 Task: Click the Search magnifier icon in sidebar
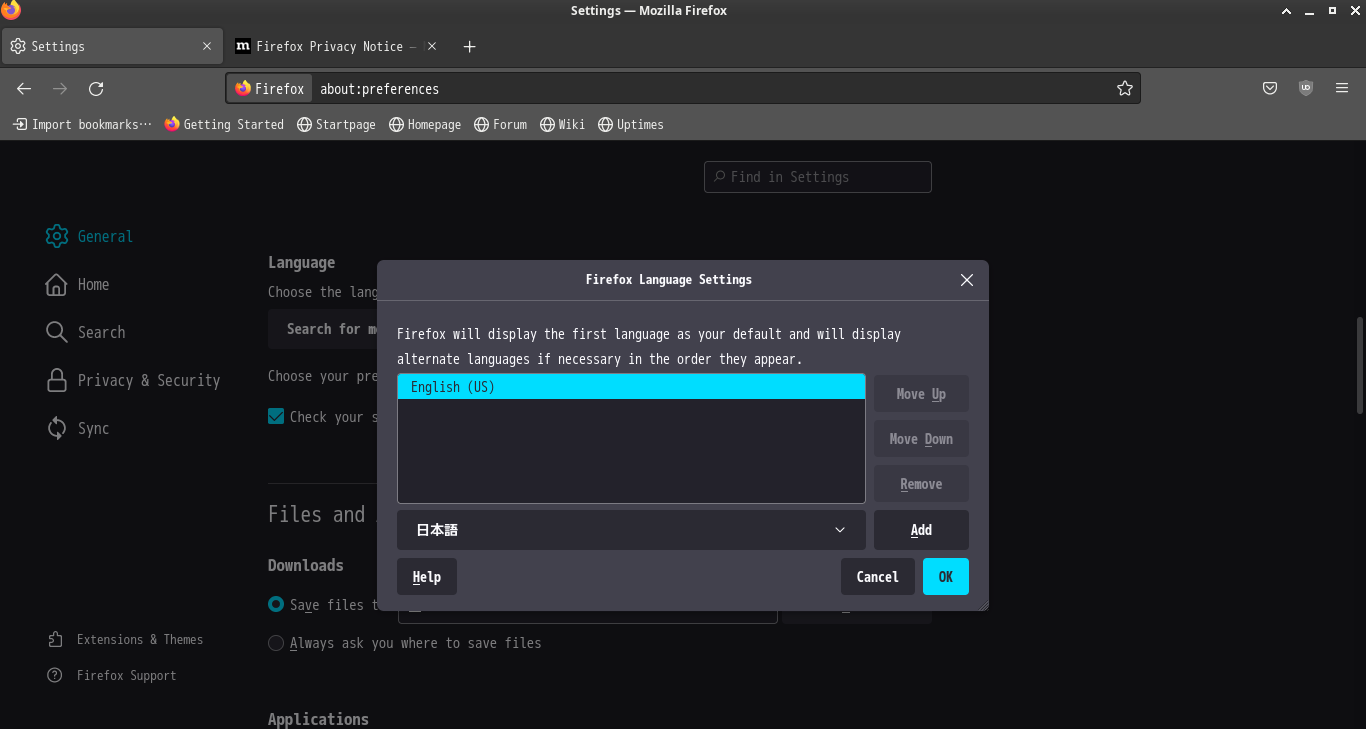click(57, 332)
